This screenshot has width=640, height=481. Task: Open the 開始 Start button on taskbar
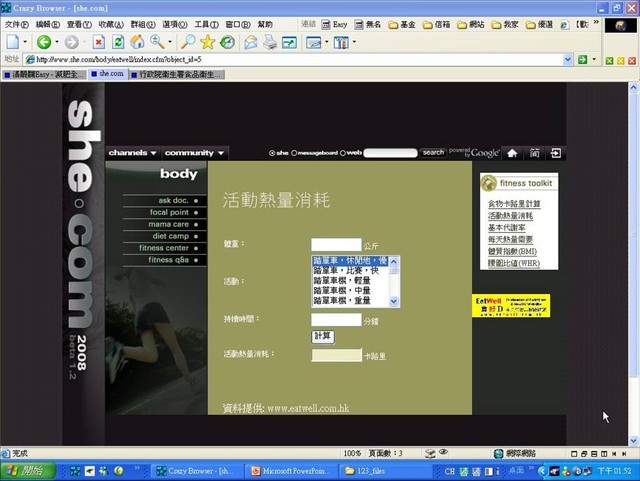pos(28,471)
